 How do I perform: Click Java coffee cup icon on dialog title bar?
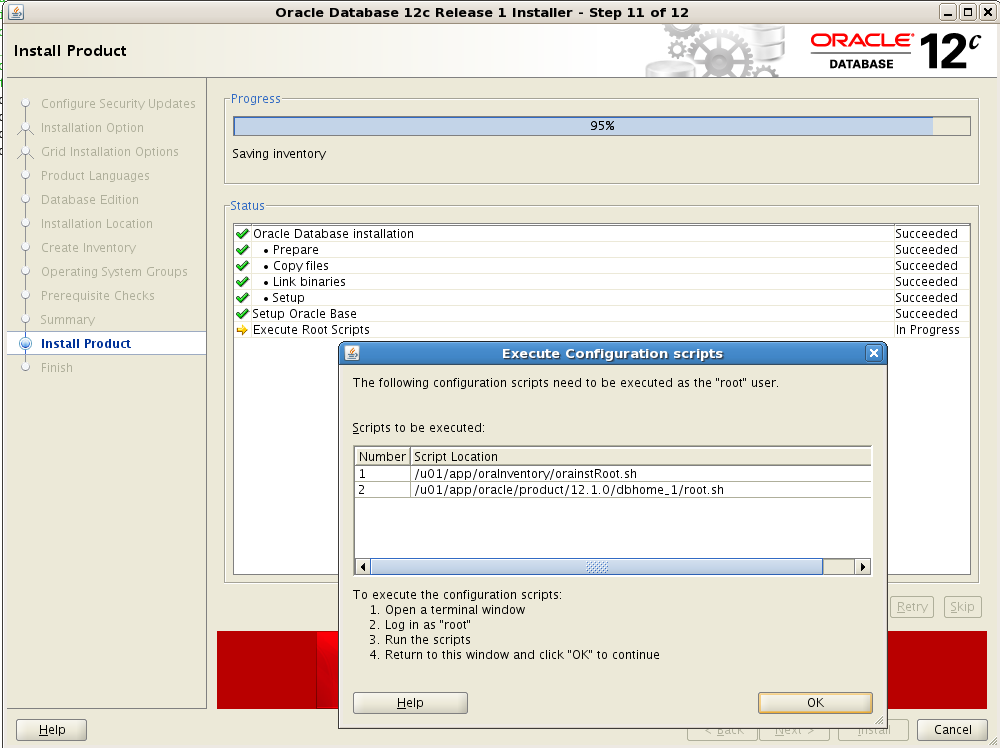click(351, 352)
